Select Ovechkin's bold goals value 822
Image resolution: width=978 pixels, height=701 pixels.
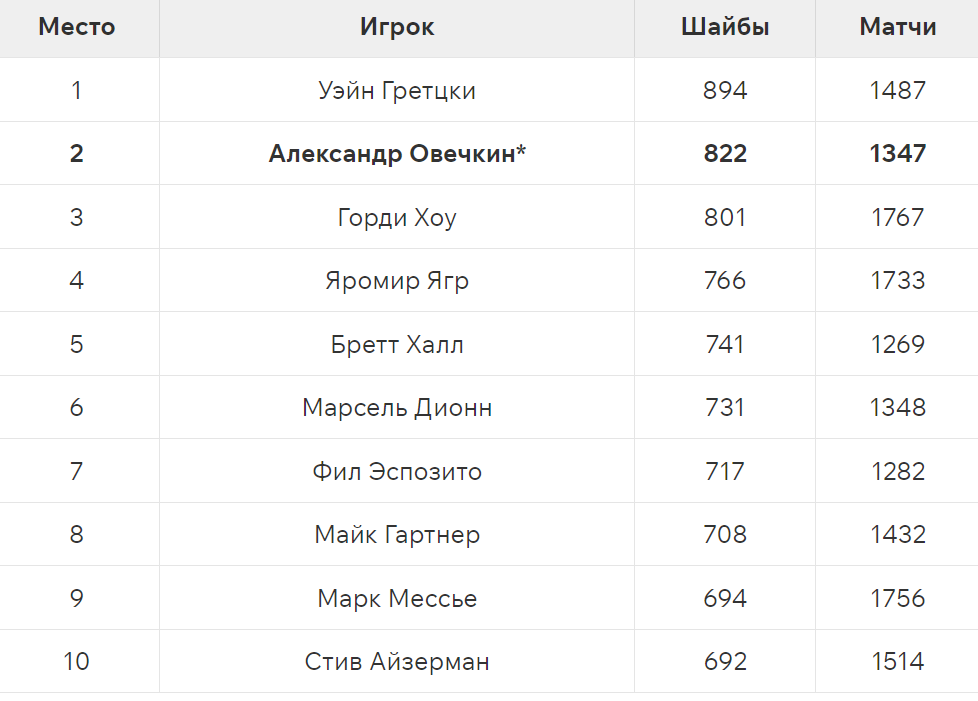click(x=725, y=154)
